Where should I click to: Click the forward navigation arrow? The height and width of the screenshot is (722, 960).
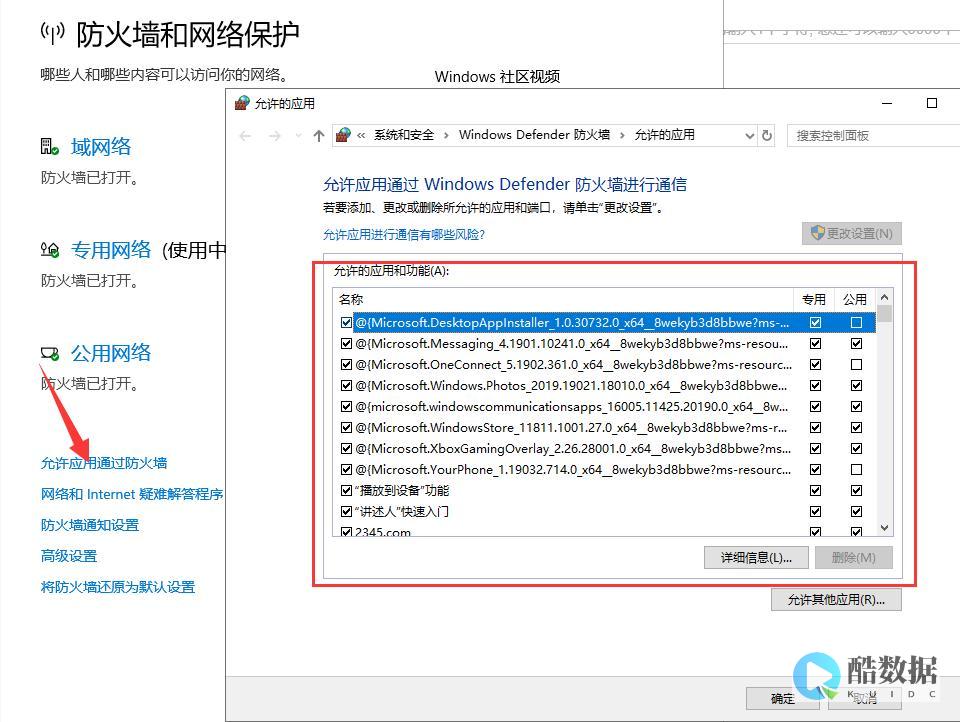pyautogui.click(x=275, y=136)
